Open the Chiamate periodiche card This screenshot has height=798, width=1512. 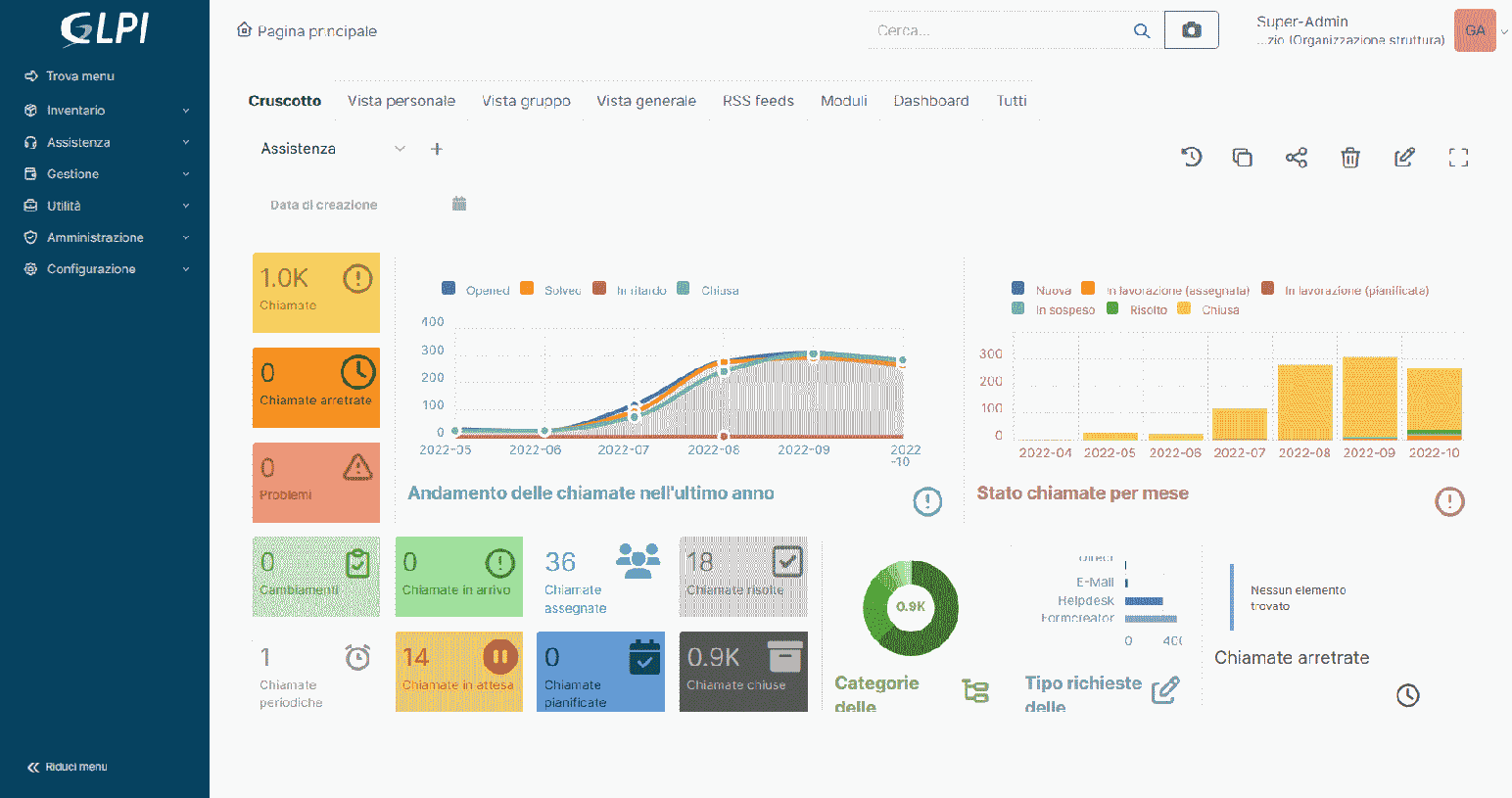(x=316, y=672)
